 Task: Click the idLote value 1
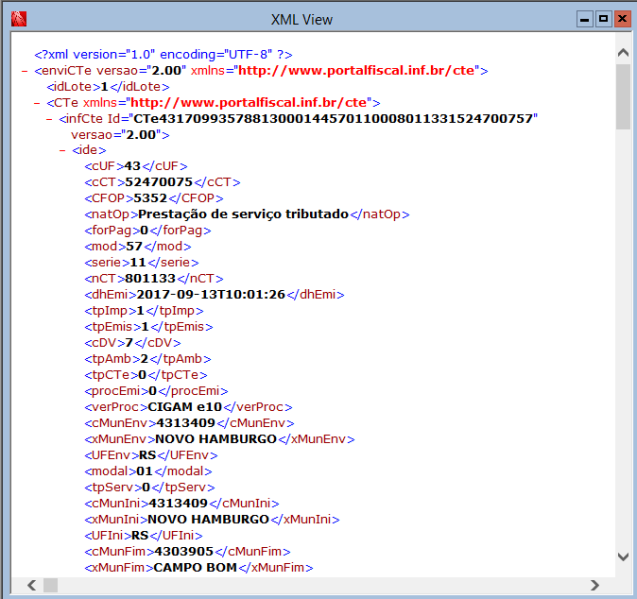tap(104, 87)
